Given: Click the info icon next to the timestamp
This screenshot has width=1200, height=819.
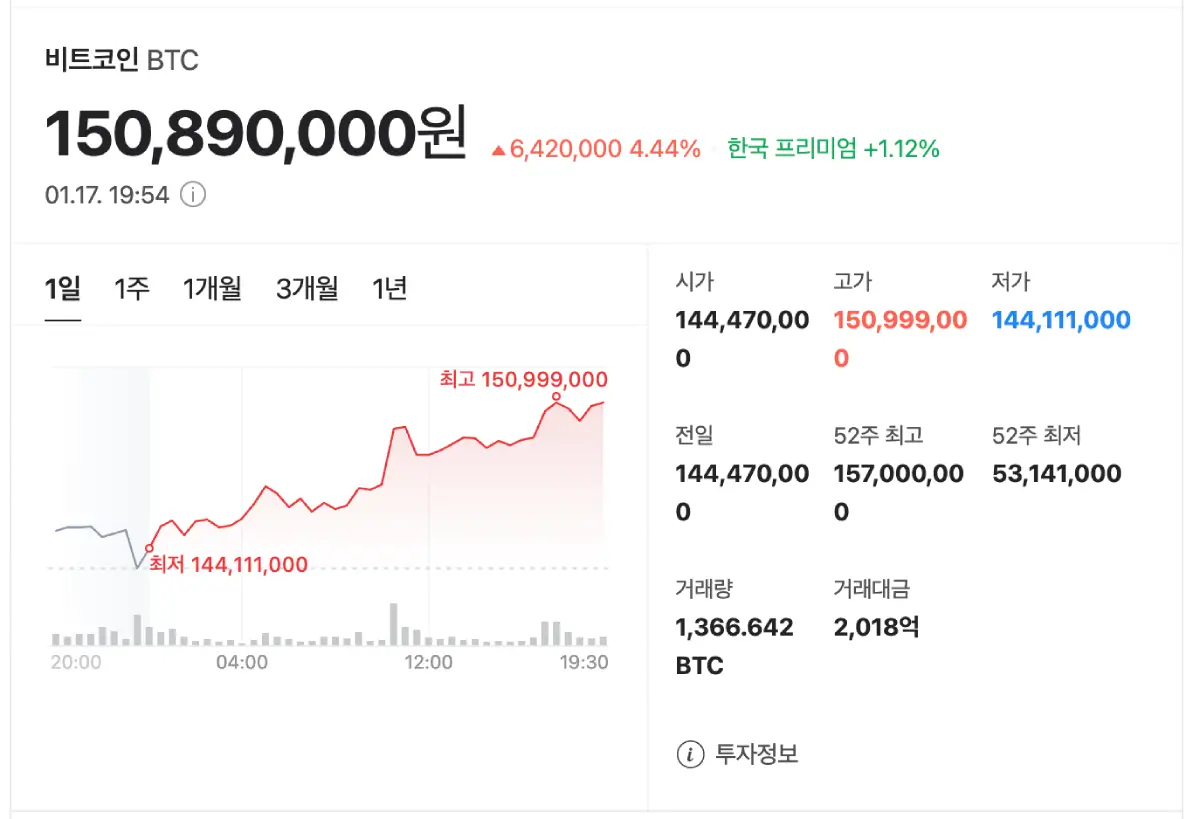Looking at the screenshot, I should (194, 195).
